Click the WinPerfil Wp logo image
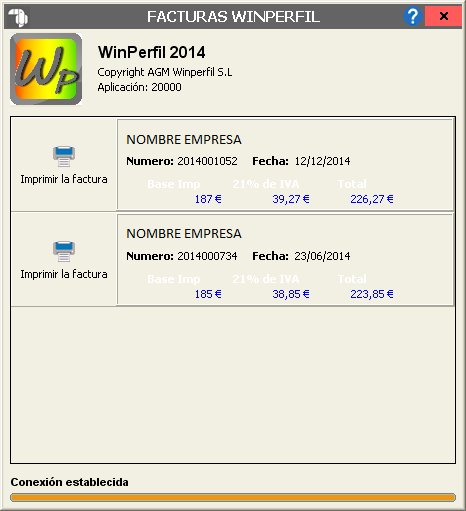Image resolution: width=466 pixels, height=511 pixels. [46, 69]
